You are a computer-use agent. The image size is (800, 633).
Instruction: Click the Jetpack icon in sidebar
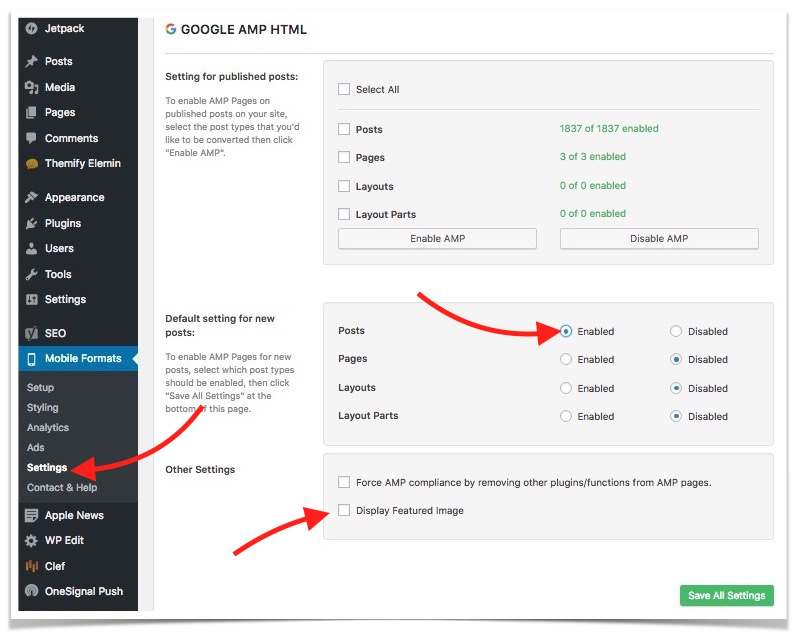coord(32,27)
